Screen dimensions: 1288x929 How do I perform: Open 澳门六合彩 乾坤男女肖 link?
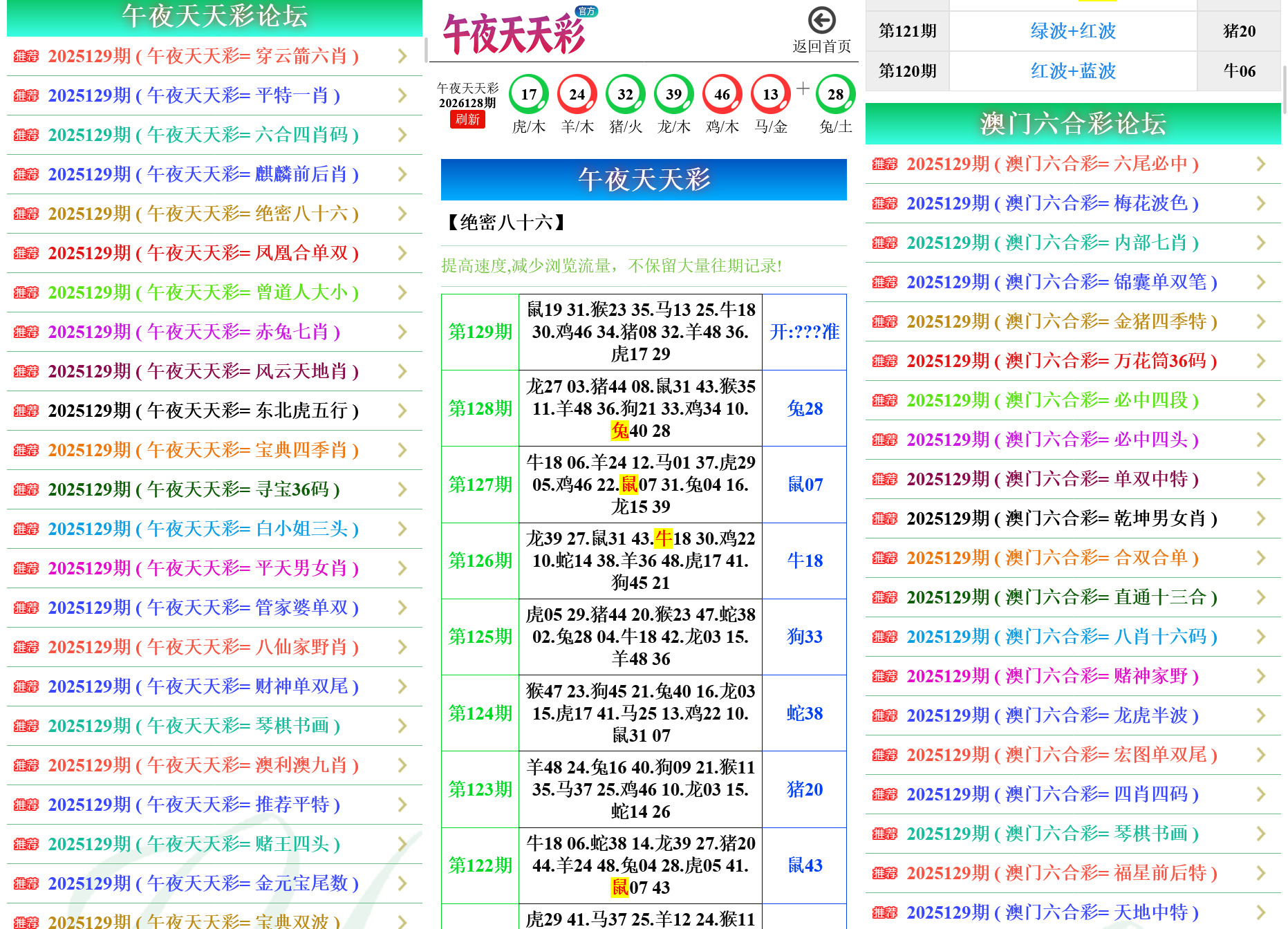tap(1062, 518)
